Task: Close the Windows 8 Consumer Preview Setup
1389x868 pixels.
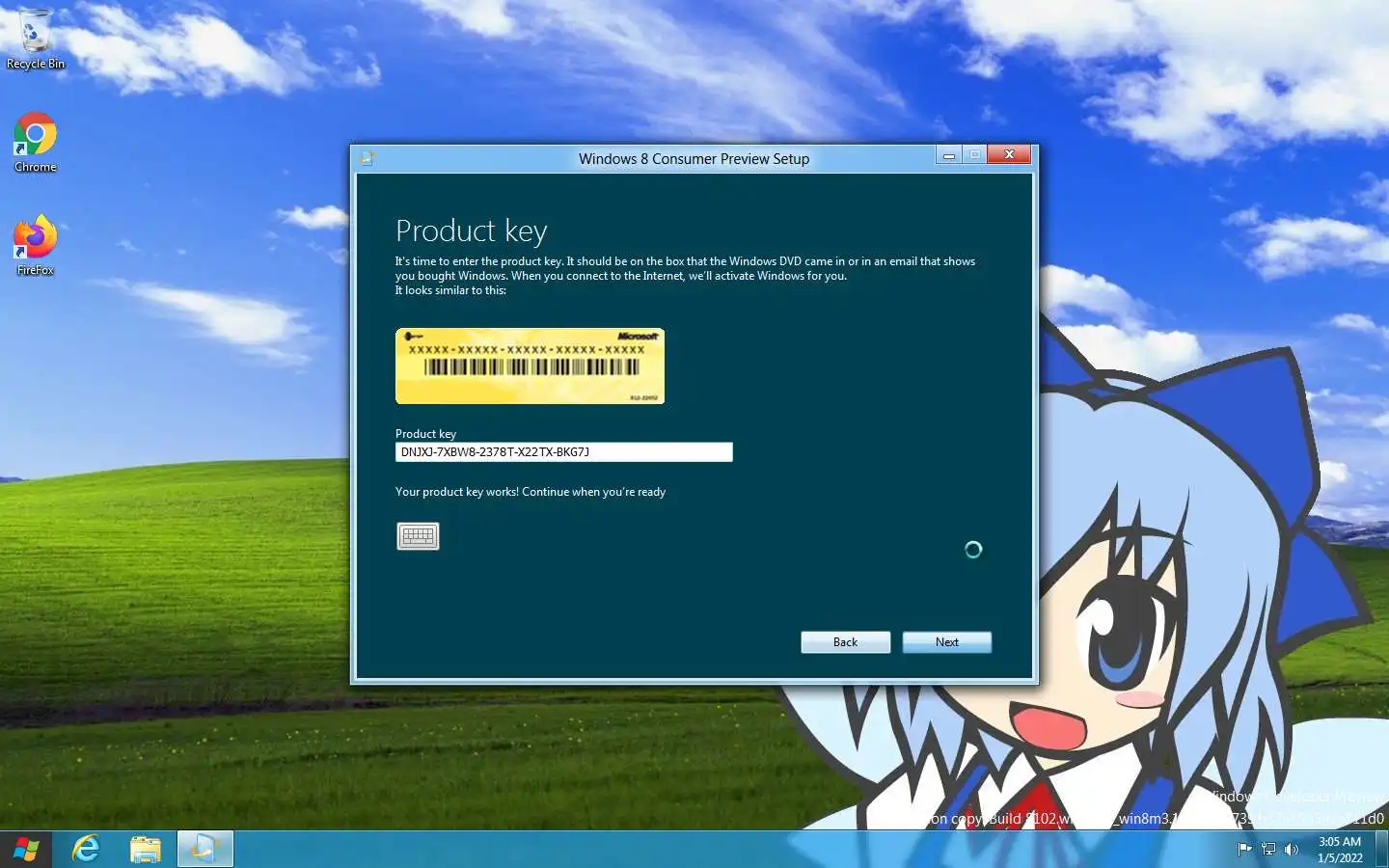Action: 1009,154
